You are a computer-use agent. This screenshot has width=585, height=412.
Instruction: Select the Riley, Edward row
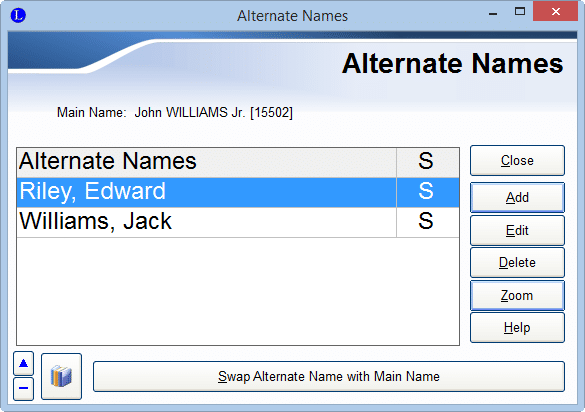point(238,192)
